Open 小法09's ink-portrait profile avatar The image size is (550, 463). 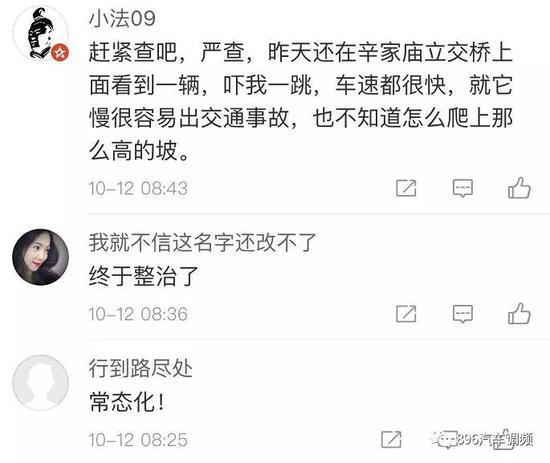pyautogui.click(x=40, y=33)
